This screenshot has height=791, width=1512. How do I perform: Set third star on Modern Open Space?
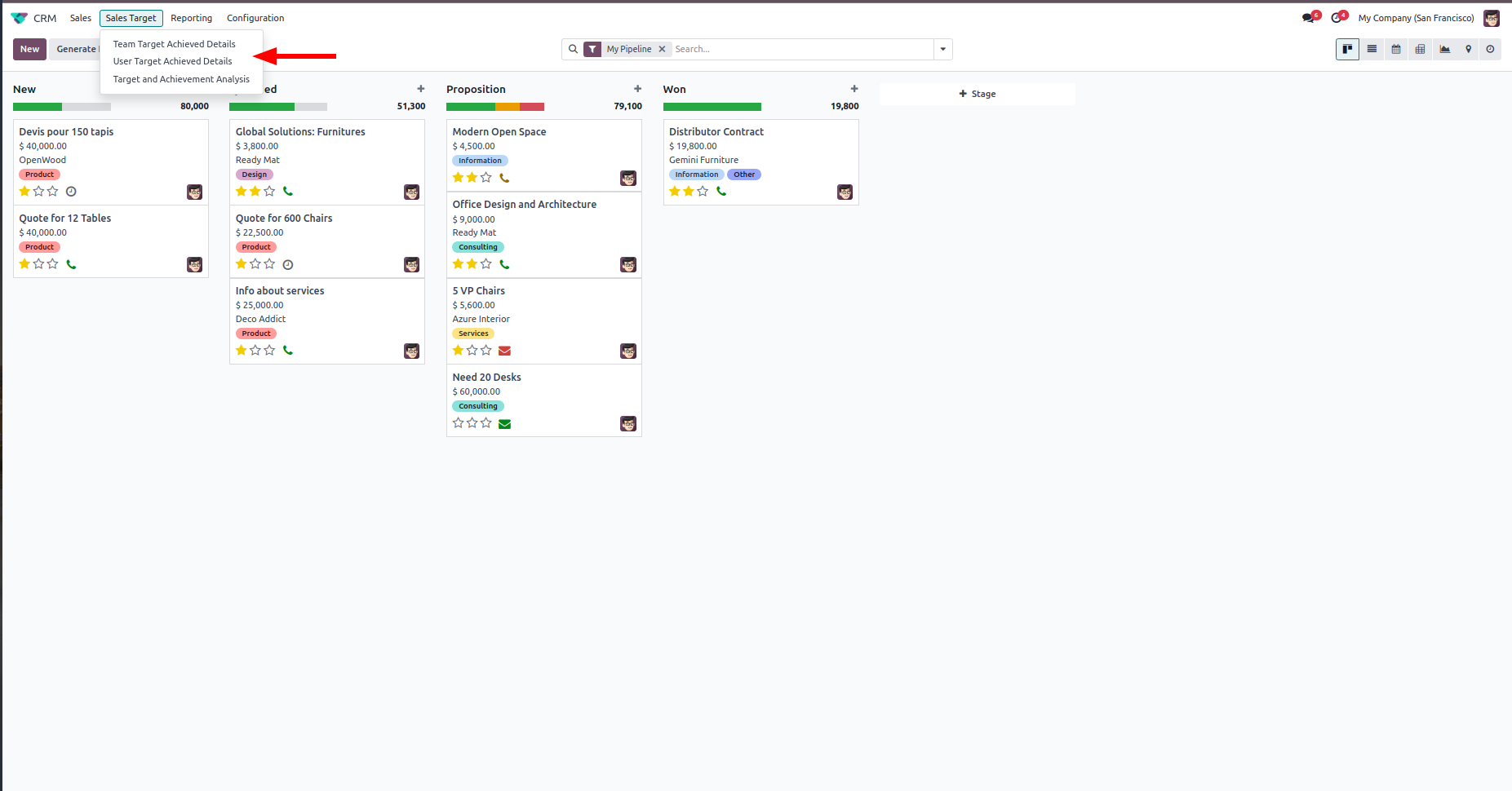pyautogui.click(x=486, y=178)
